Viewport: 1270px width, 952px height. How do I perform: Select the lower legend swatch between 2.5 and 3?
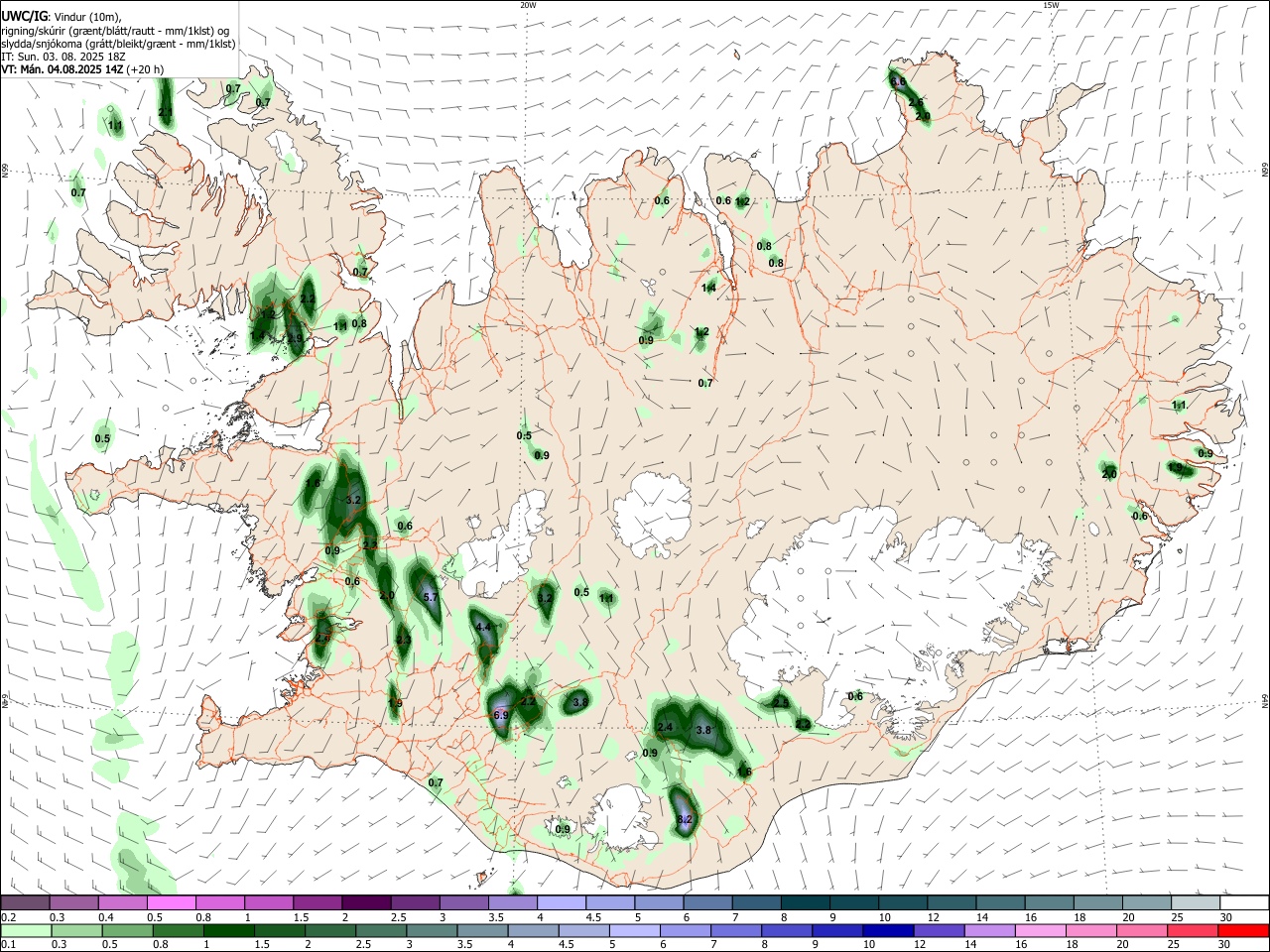(x=381, y=931)
